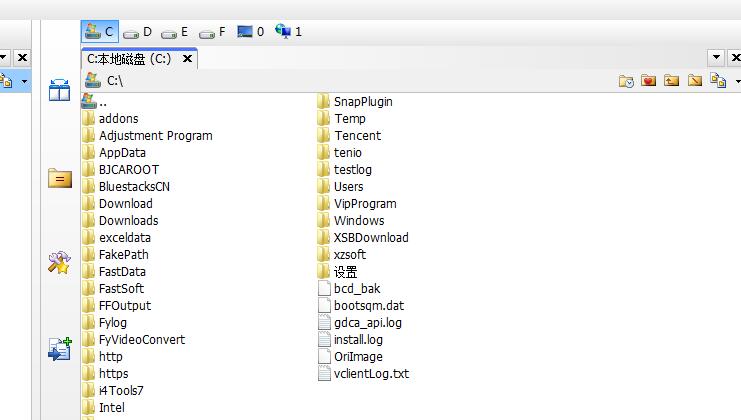Select the vclientLog.txt file
Viewport: 741px width, 420px height.
pos(363,374)
